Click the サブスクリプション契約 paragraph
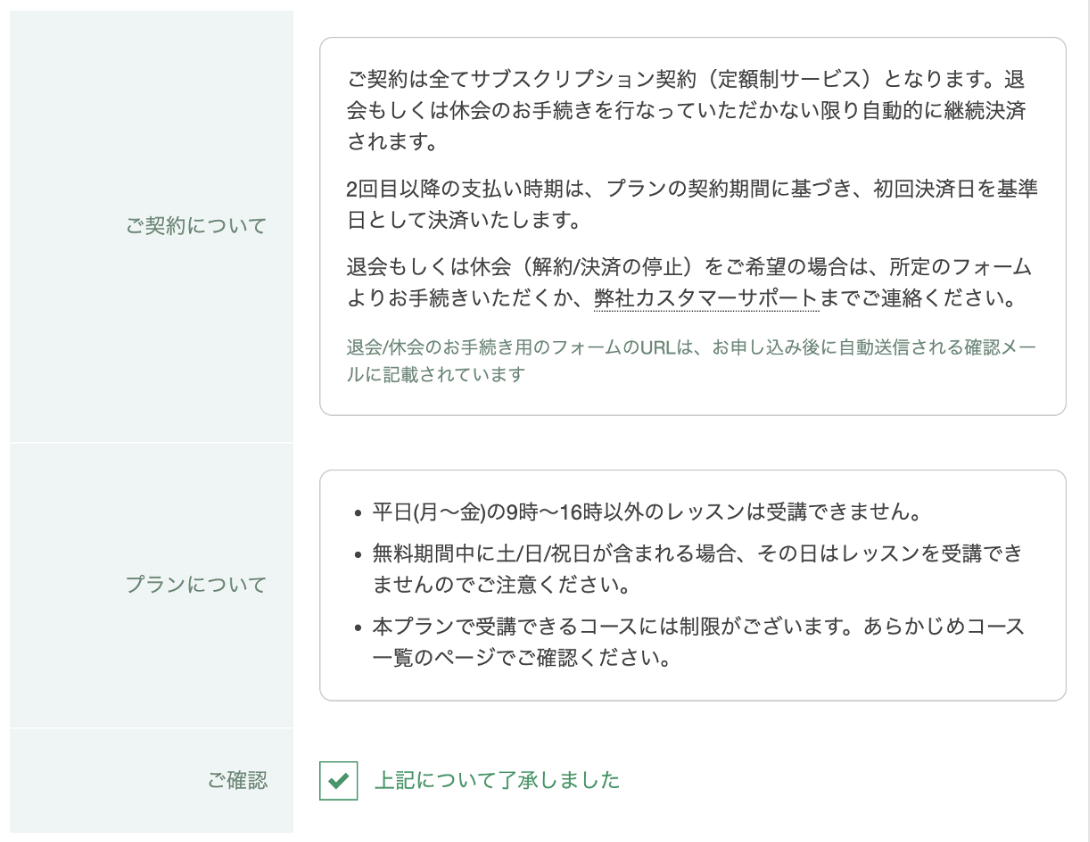The height and width of the screenshot is (842, 1090). [686, 110]
